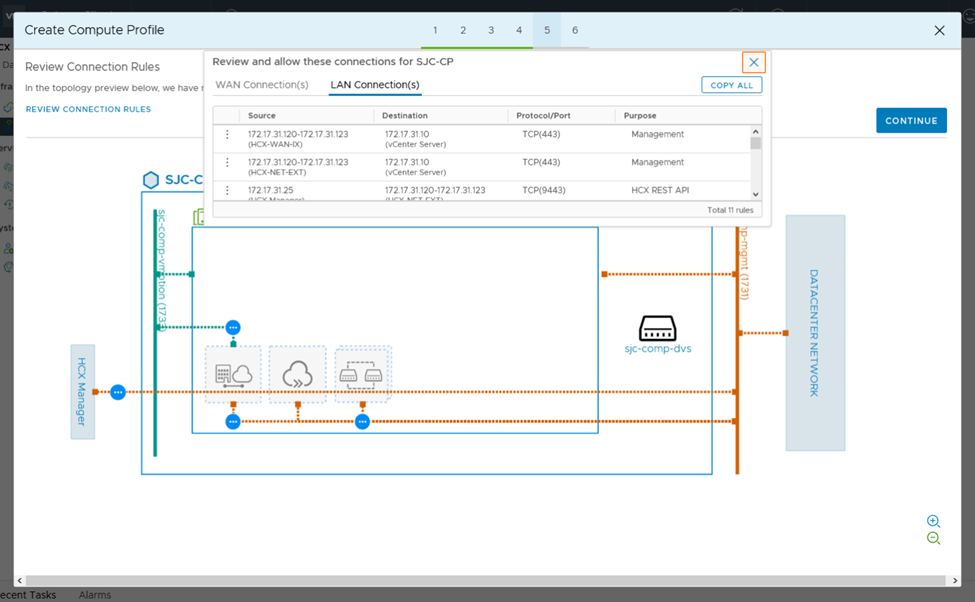Viewport: 975px width, 602px height.
Task: Open the Recent Tasks tab at the bottom
Action: pyautogui.click(x=28, y=595)
